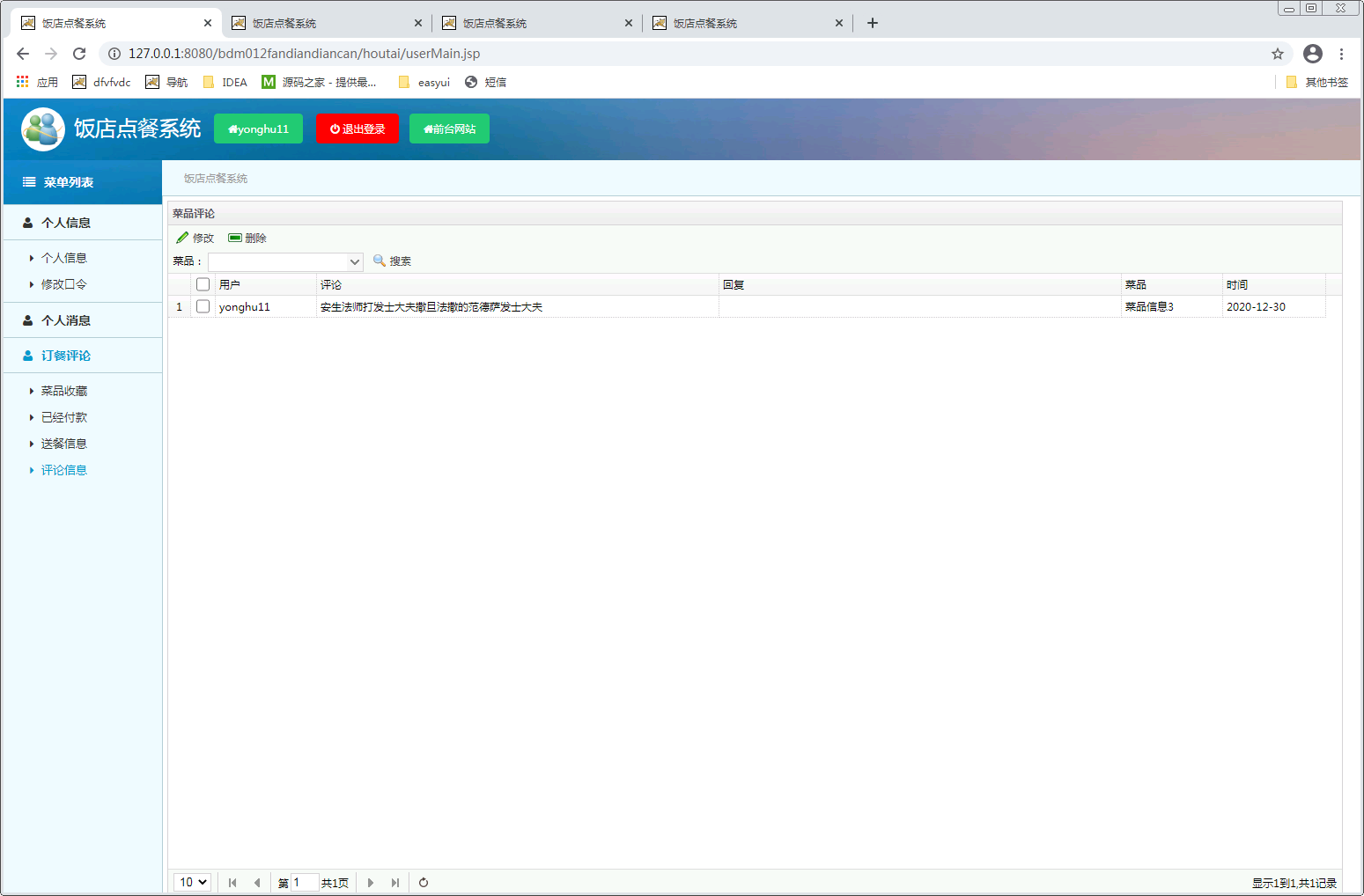The image size is (1364, 896).
Task: Toggle the select-all checkbox in grid header
Action: (203, 284)
